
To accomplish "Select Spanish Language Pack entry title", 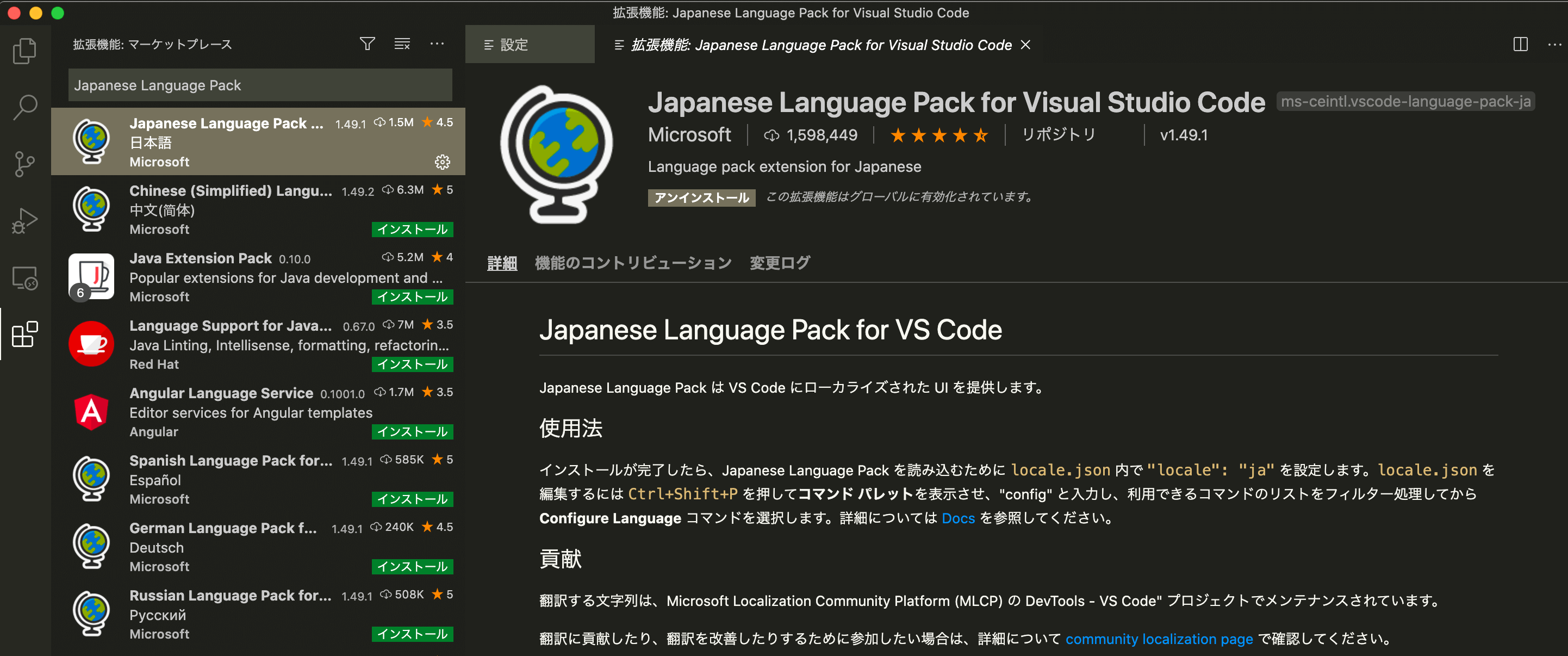I will (x=231, y=461).
